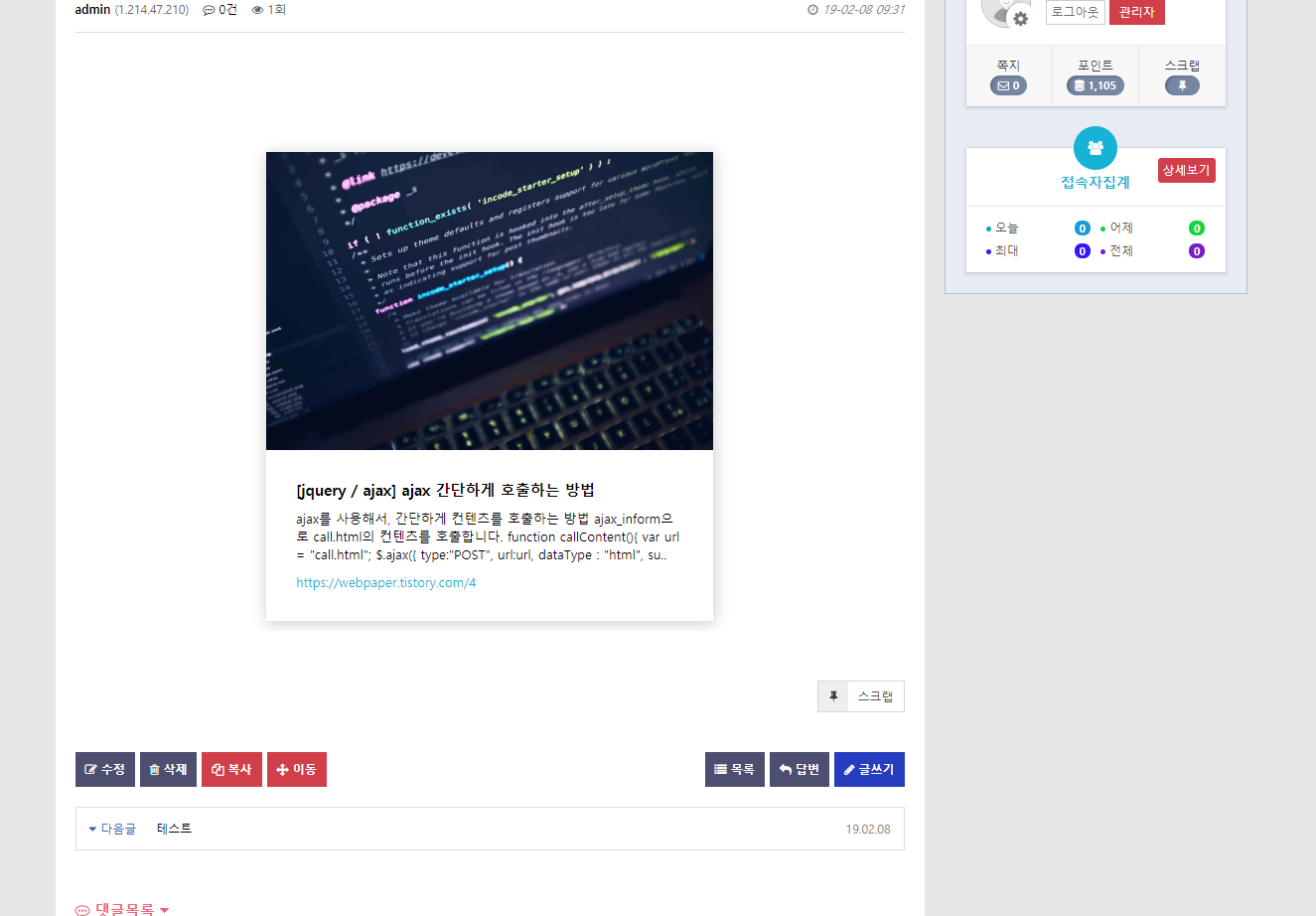Open the 접속자집계 heading link
Viewport: 1316px width, 916px height.
1096,183
